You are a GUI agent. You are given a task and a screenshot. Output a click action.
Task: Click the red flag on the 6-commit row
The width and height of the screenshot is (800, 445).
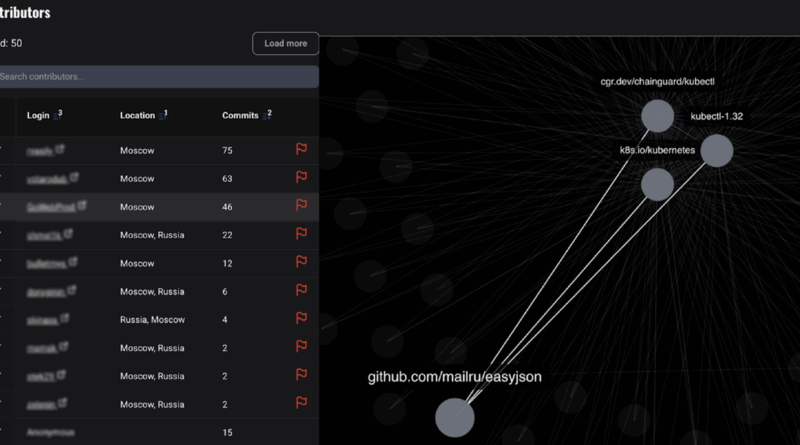click(x=302, y=290)
